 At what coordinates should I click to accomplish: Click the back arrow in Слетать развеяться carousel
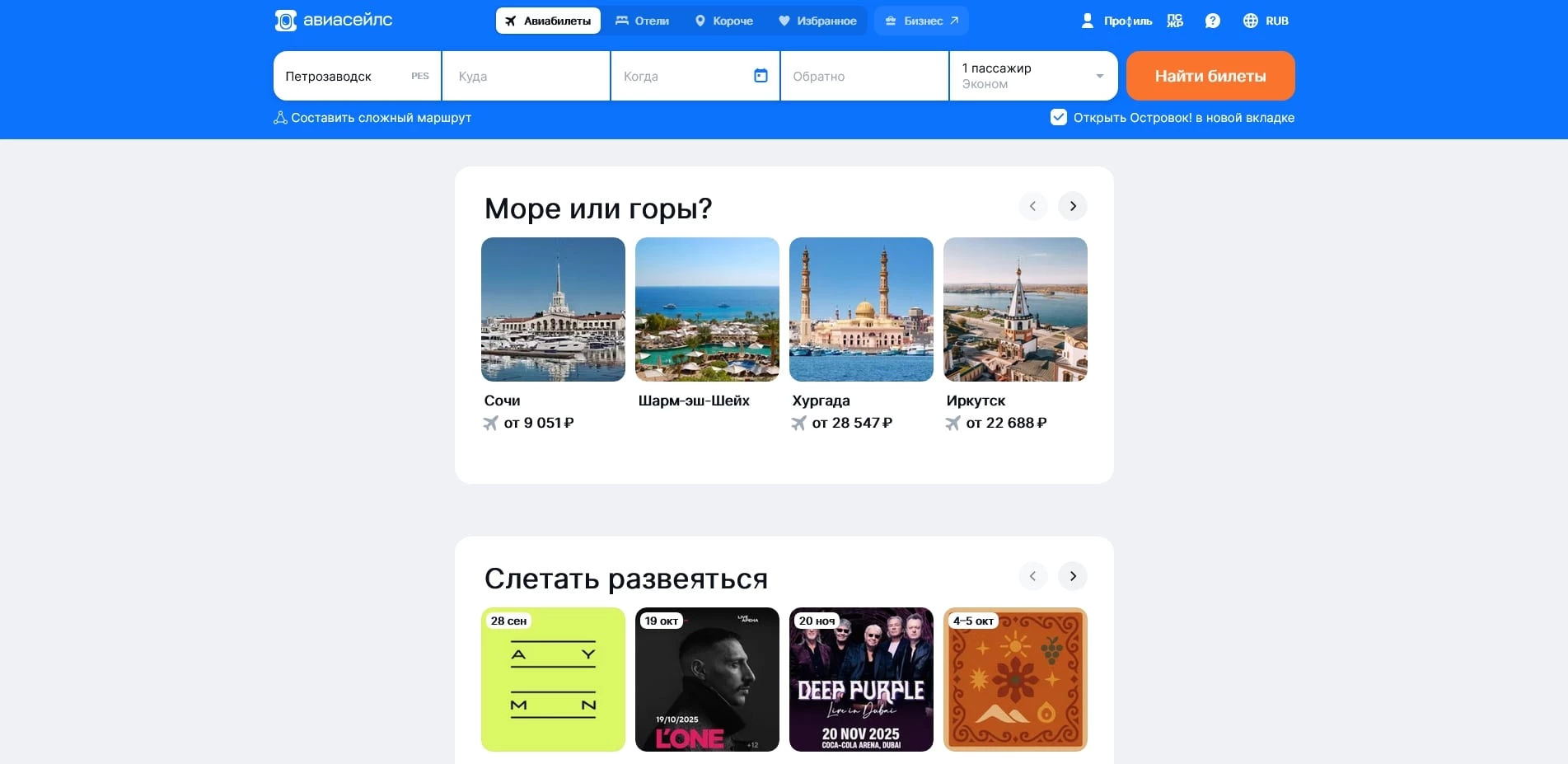(x=1032, y=576)
